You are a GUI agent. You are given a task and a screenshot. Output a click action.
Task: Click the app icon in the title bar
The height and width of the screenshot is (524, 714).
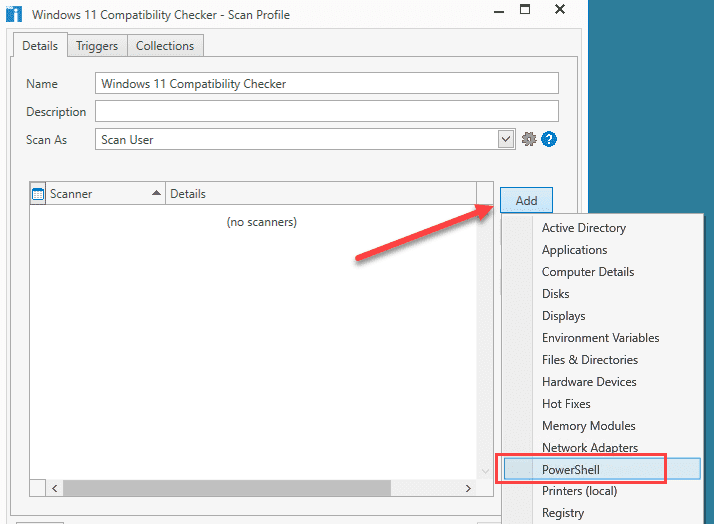point(14,14)
